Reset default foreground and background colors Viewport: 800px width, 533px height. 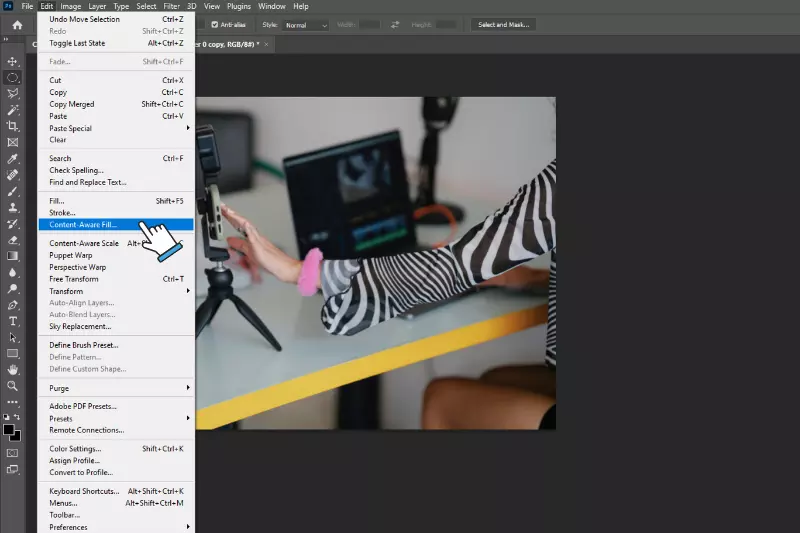tap(6, 417)
